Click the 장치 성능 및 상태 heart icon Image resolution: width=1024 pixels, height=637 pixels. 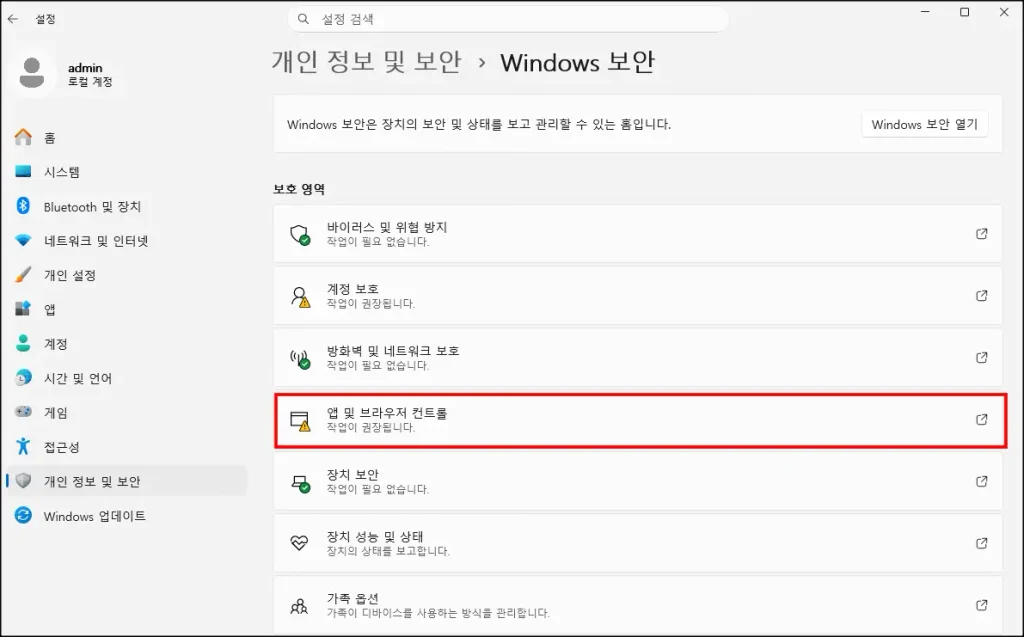coord(299,543)
